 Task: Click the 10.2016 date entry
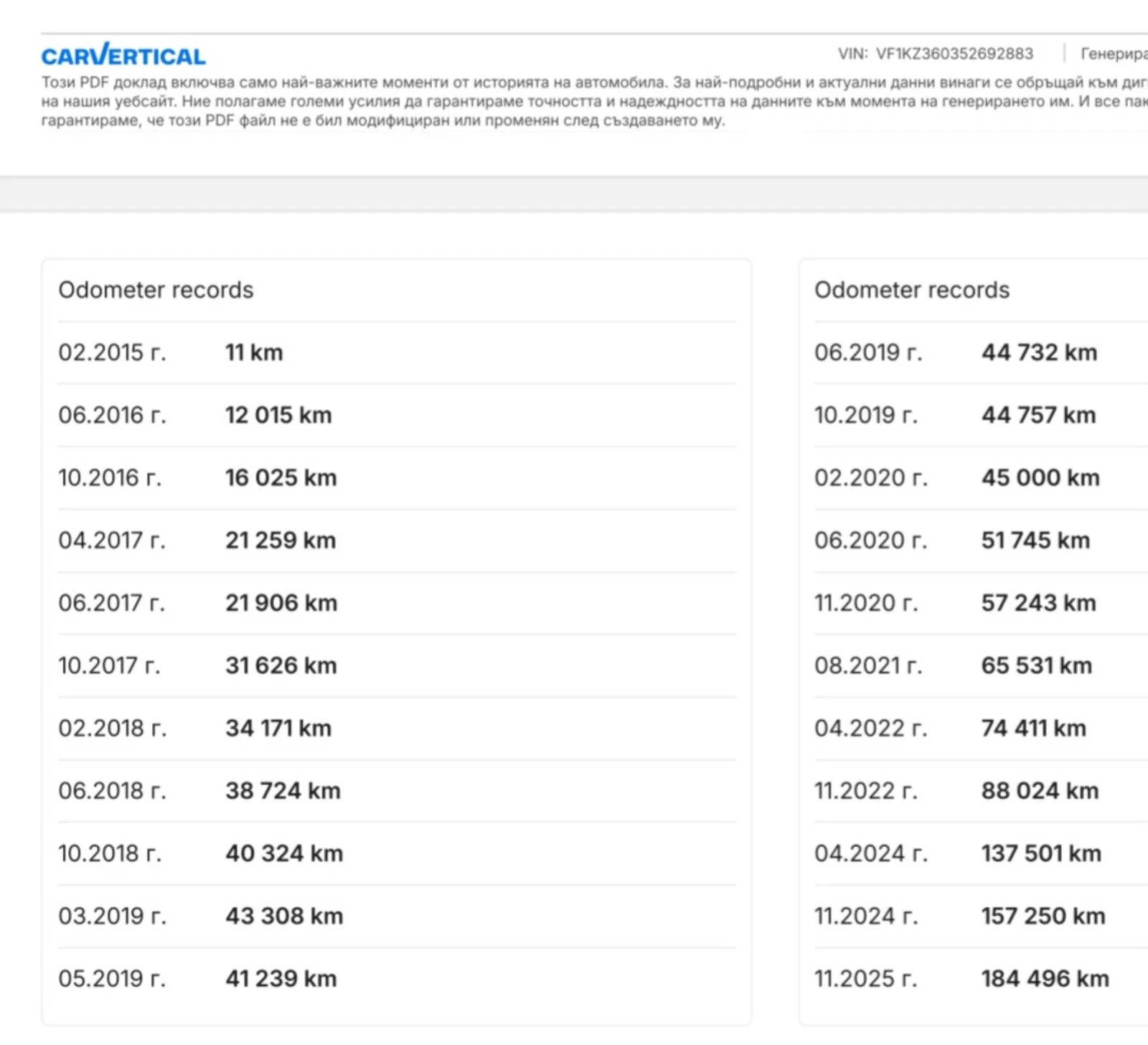[x=110, y=478]
